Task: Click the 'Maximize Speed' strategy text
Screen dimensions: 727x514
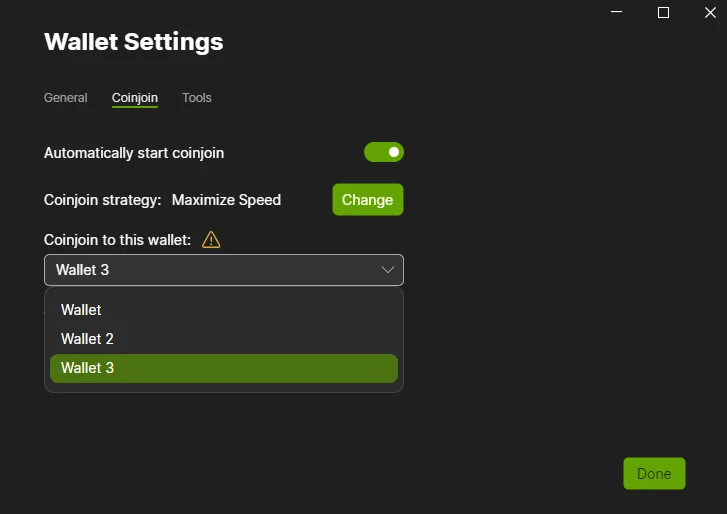Action: pos(226,200)
